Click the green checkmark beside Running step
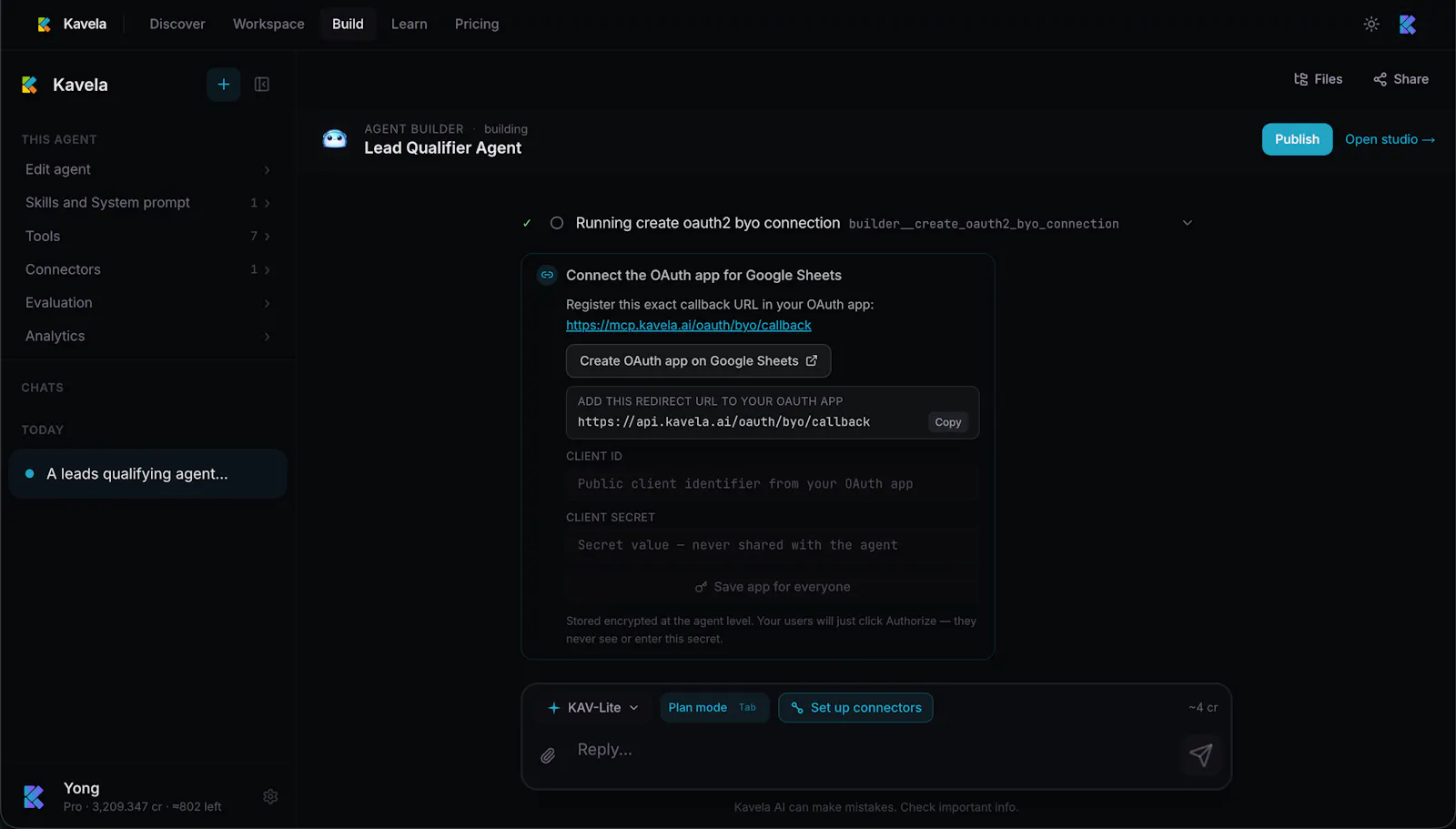The width and height of the screenshot is (1456, 829). point(527,223)
